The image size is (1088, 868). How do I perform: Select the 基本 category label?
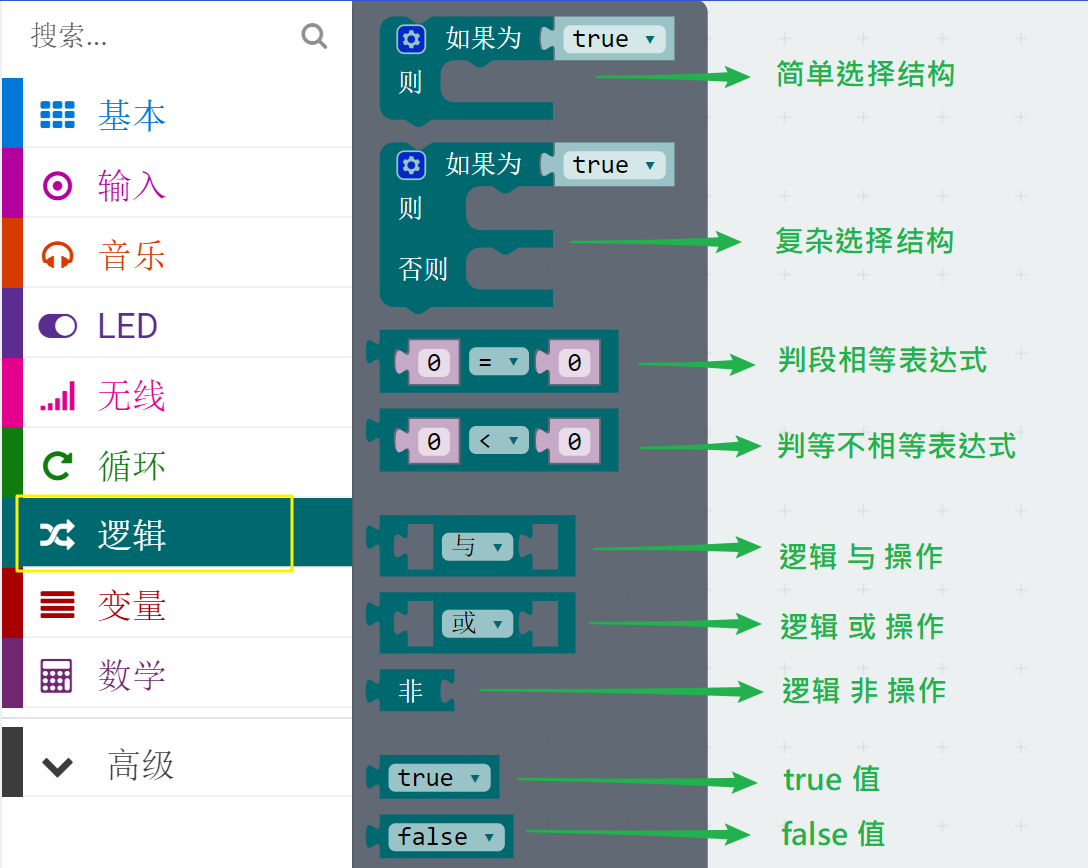pyautogui.click(x=132, y=115)
